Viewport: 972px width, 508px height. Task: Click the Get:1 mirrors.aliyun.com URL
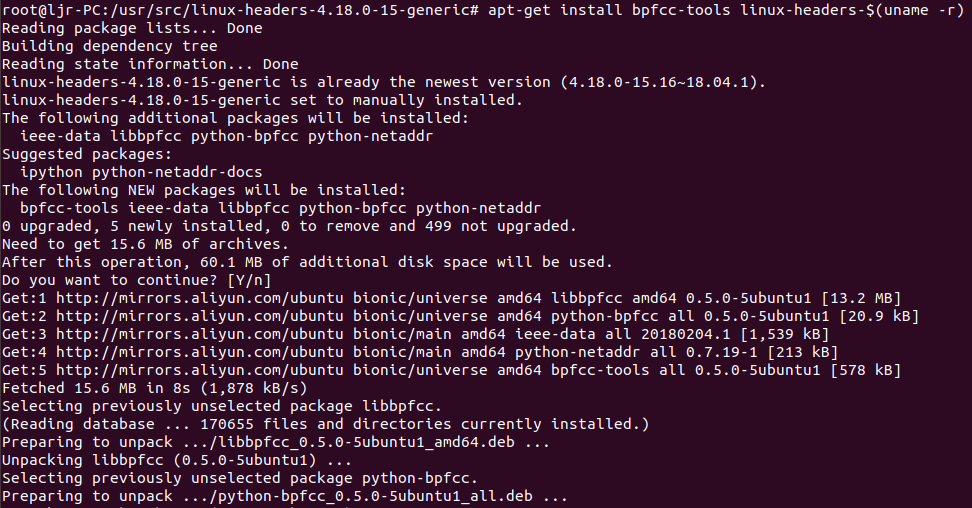click(x=200, y=298)
